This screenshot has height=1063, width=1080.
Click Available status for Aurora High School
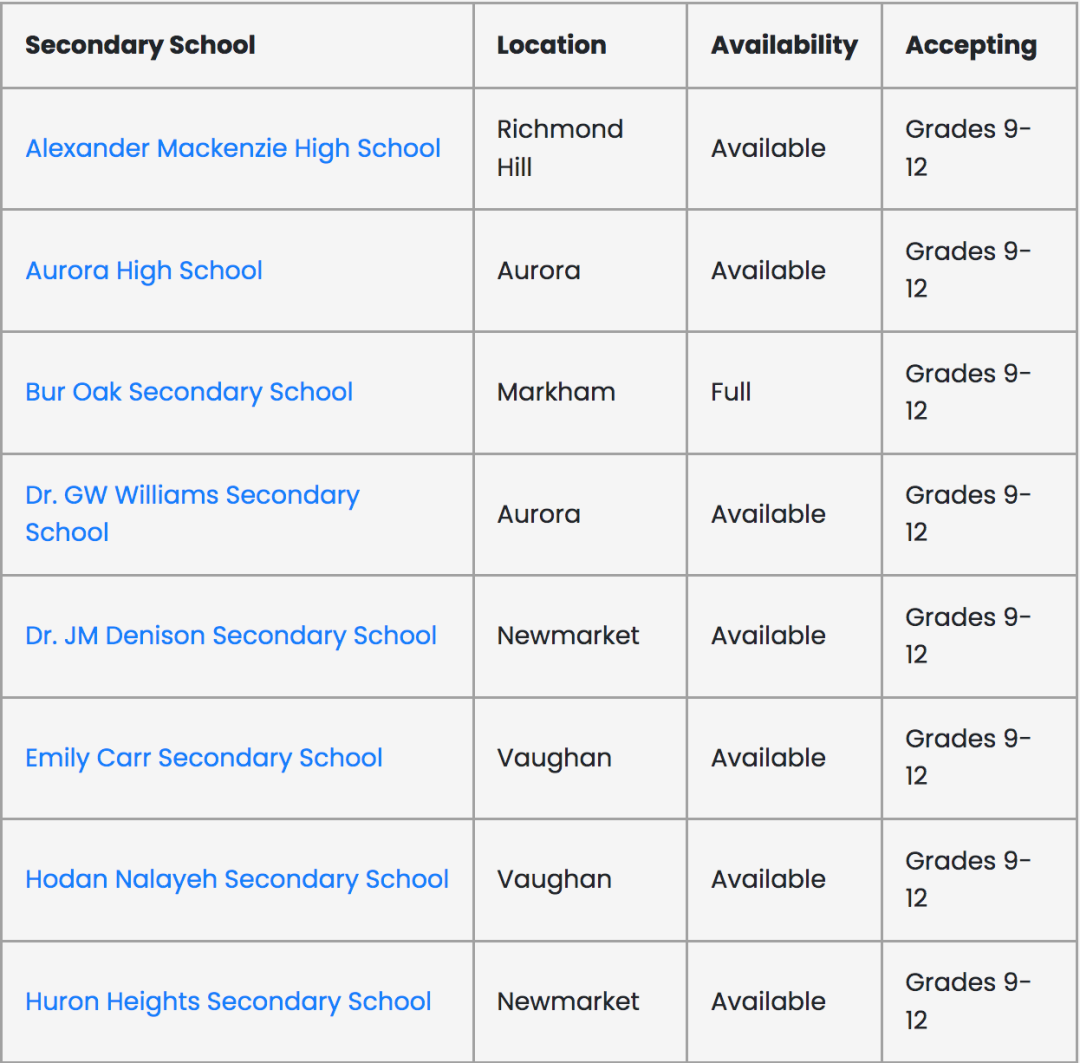[x=768, y=270]
